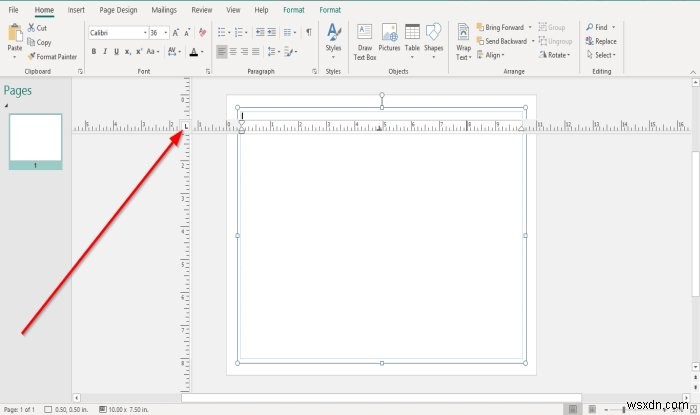The width and height of the screenshot is (700, 415).
Task: Open Font dialog launcher
Action: [x=208, y=71]
